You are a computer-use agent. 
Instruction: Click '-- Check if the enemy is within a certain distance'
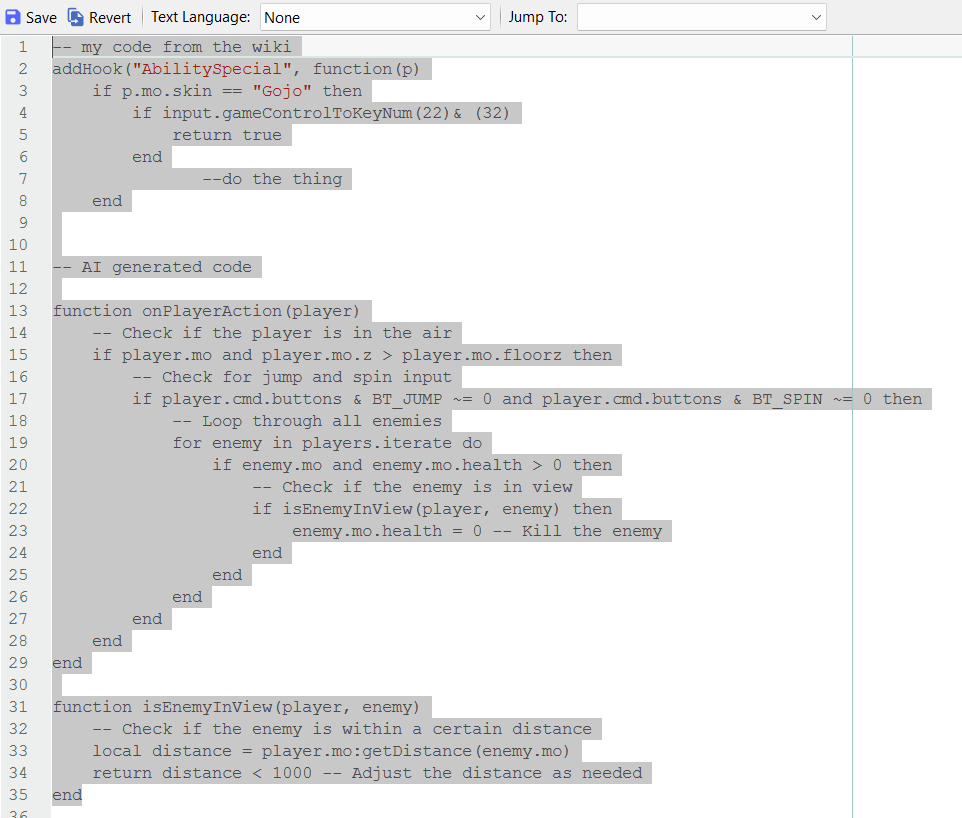342,729
